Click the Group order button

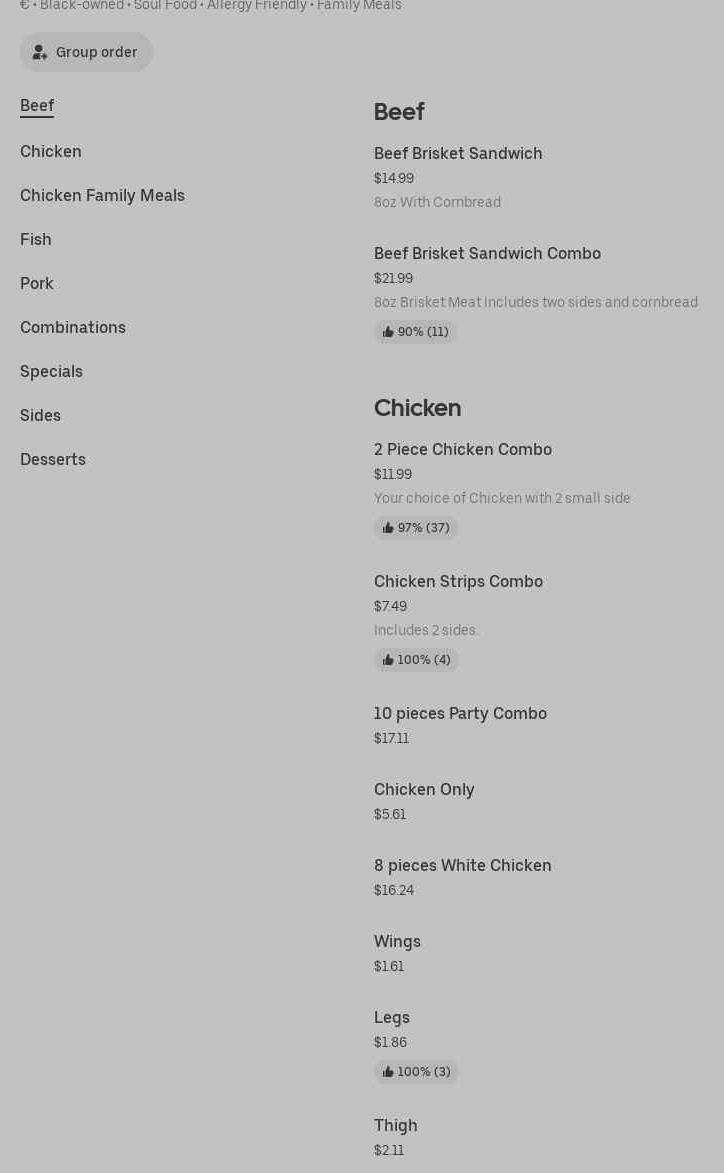[x=86, y=52]
